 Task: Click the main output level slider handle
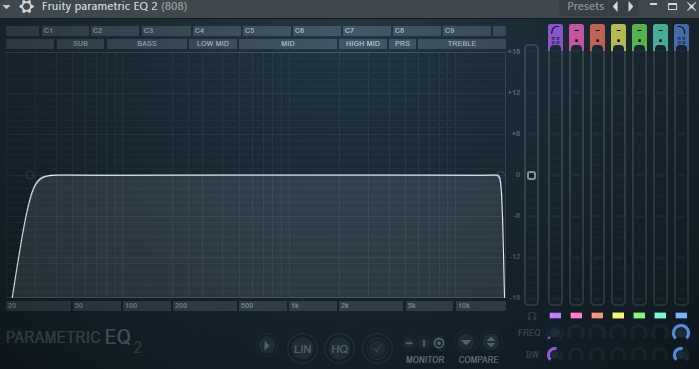(x=531, y=176)
